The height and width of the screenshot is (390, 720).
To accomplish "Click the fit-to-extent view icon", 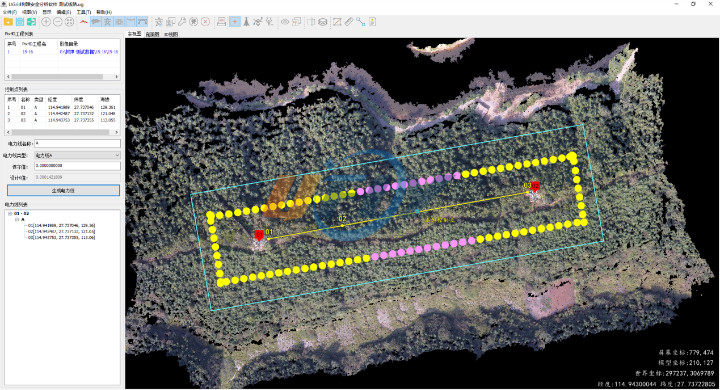I will pyautogui.click(x=69, y=22).
